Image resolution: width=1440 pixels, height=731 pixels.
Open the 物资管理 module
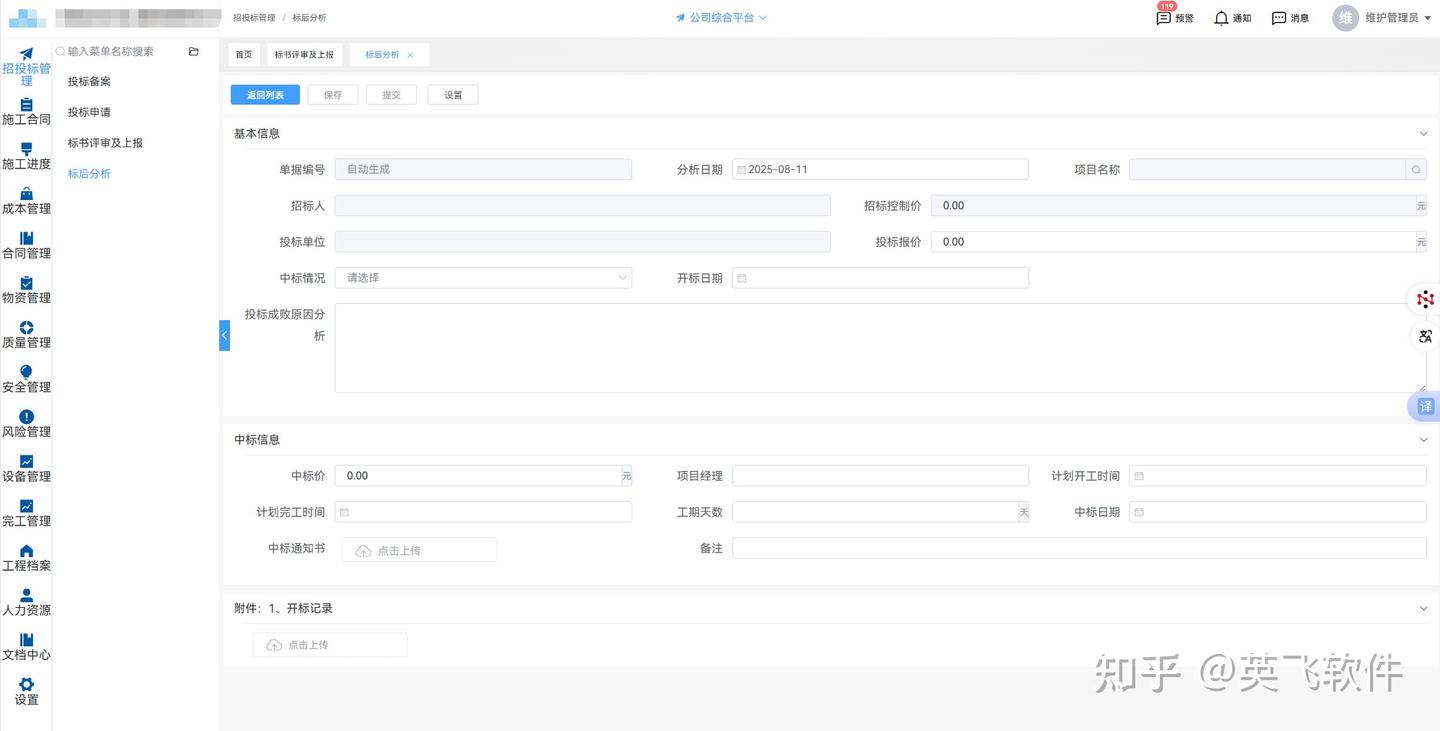tap(26, 290)
